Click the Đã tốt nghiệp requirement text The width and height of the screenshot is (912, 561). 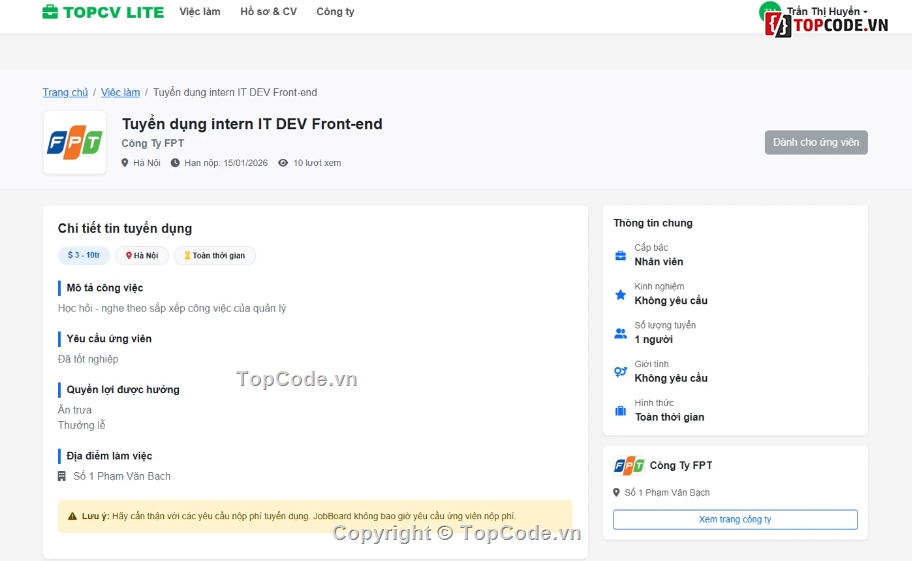[x=88, y=359]
